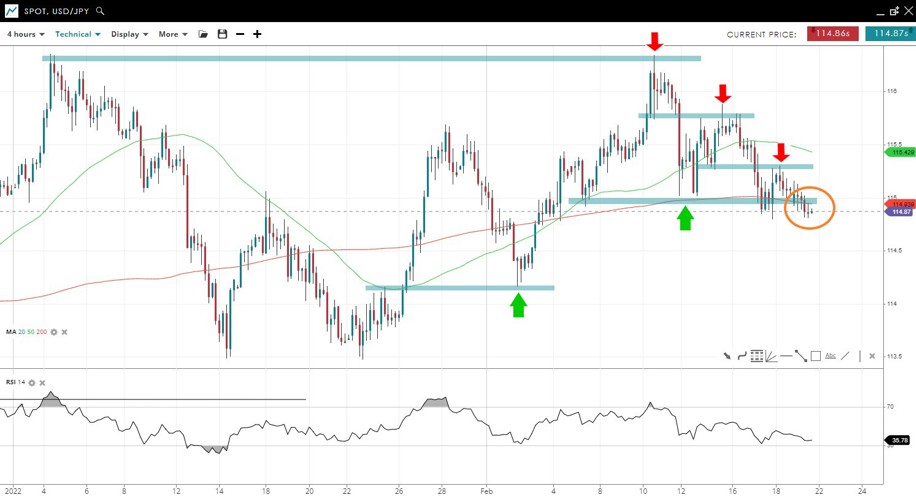Select the Abc text annotation tool
Screen dimensions: 916x500
831,356
